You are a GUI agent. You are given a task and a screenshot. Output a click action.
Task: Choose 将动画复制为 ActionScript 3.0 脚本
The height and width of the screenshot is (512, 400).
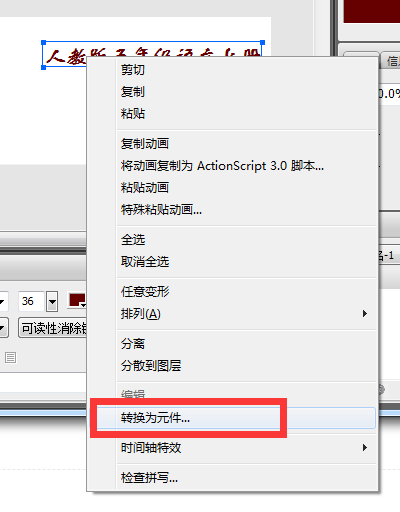point(222,166)
